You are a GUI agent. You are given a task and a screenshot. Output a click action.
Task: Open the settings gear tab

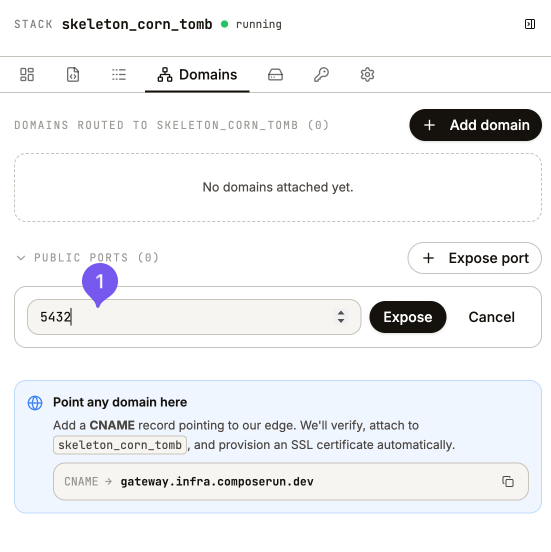click(367, 75)
